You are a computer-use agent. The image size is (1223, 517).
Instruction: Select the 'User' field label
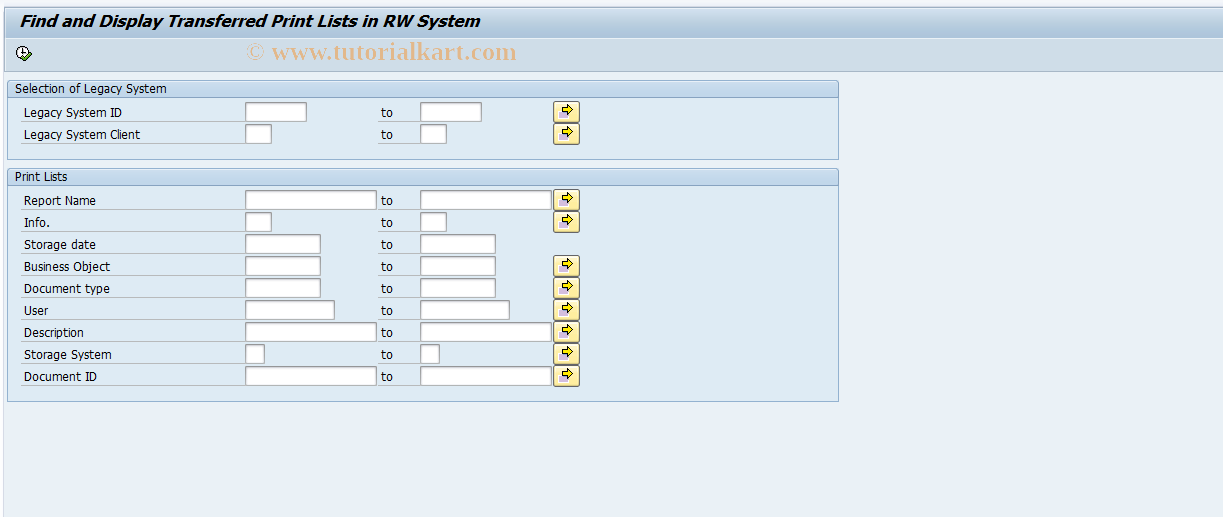tap(36, 311)
